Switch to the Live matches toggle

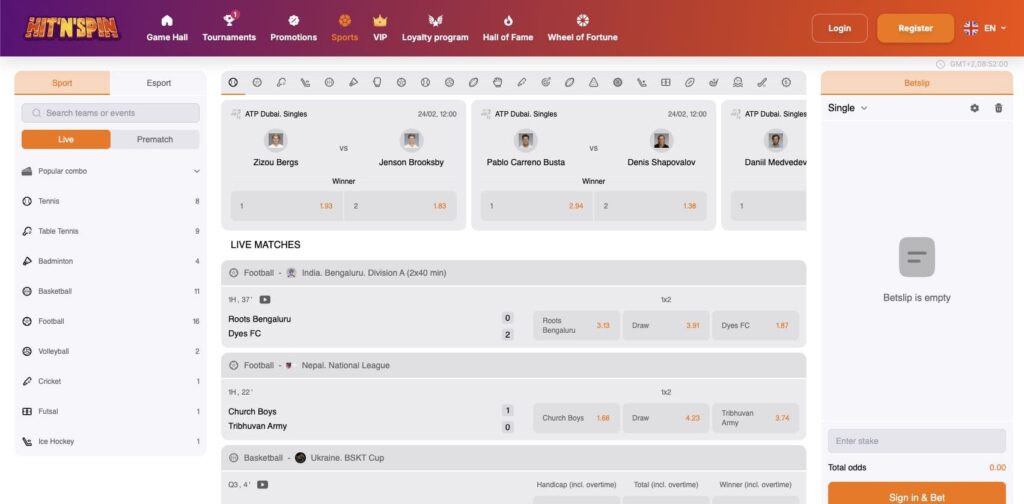pyautogui.click(x=66, y=140)
